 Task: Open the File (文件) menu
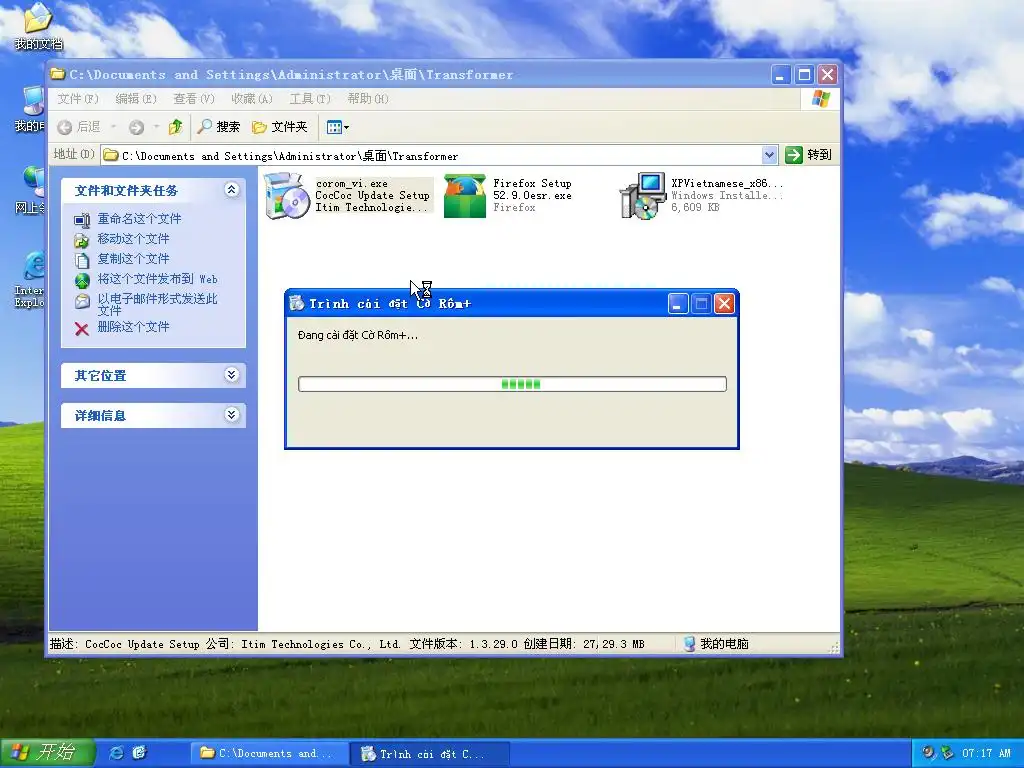(x=78, y=99)
